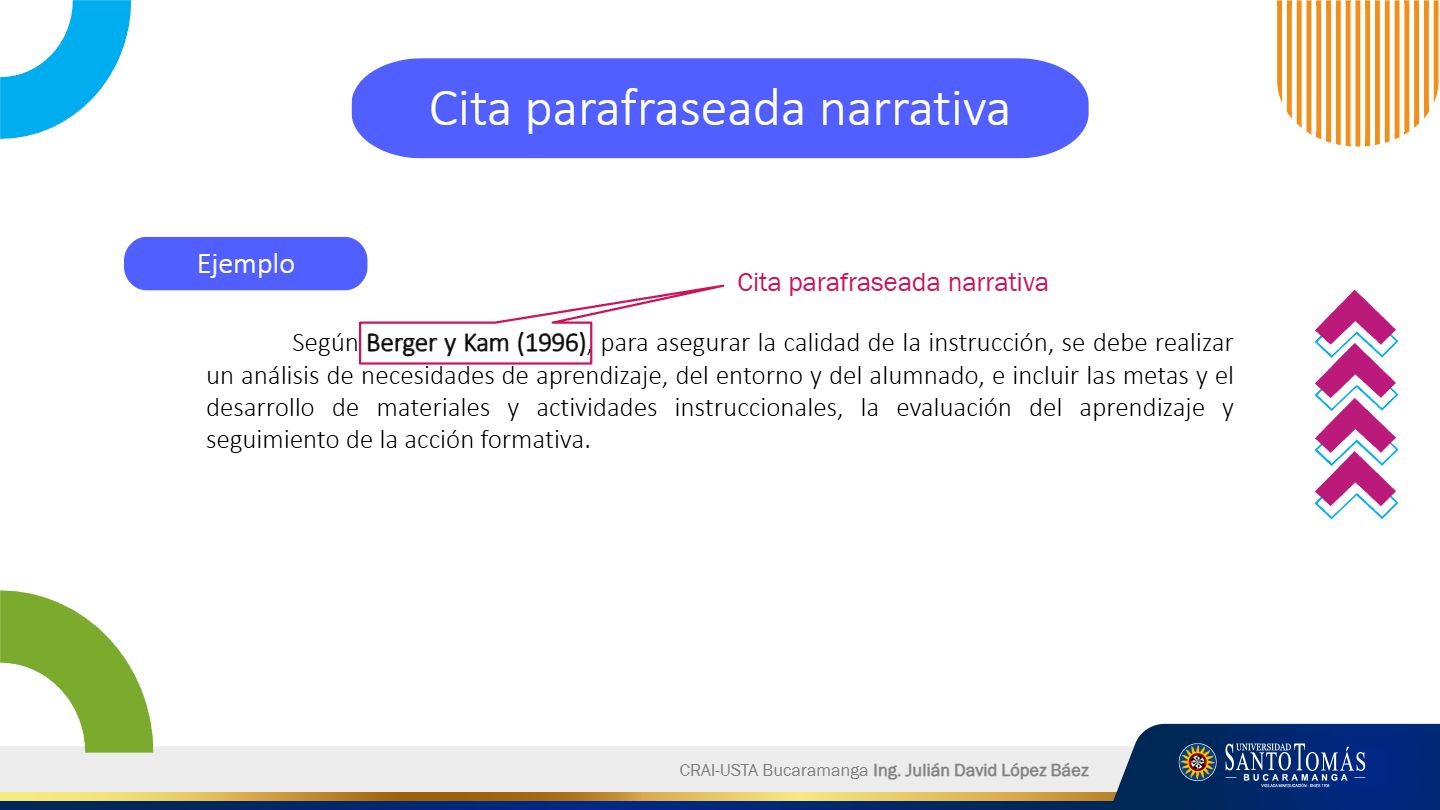Click the Santo Tomás sun emblem

click(x=1196, y=762)
